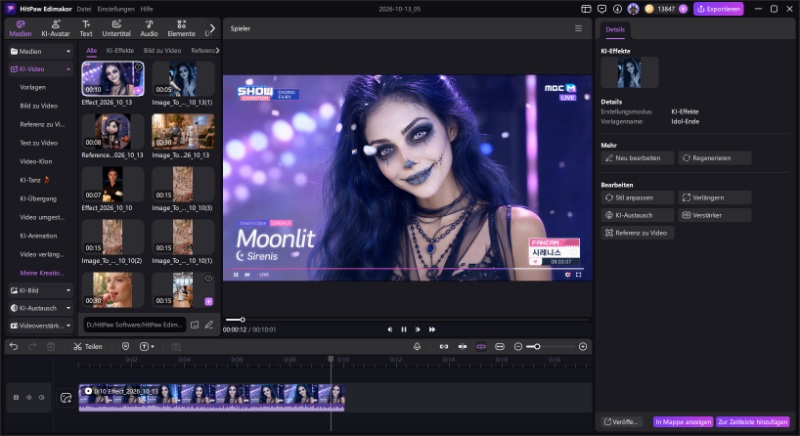Select KI-Animation in the sidebar
The height and width of the screenshot is (436, 800).
click(38, 236)
